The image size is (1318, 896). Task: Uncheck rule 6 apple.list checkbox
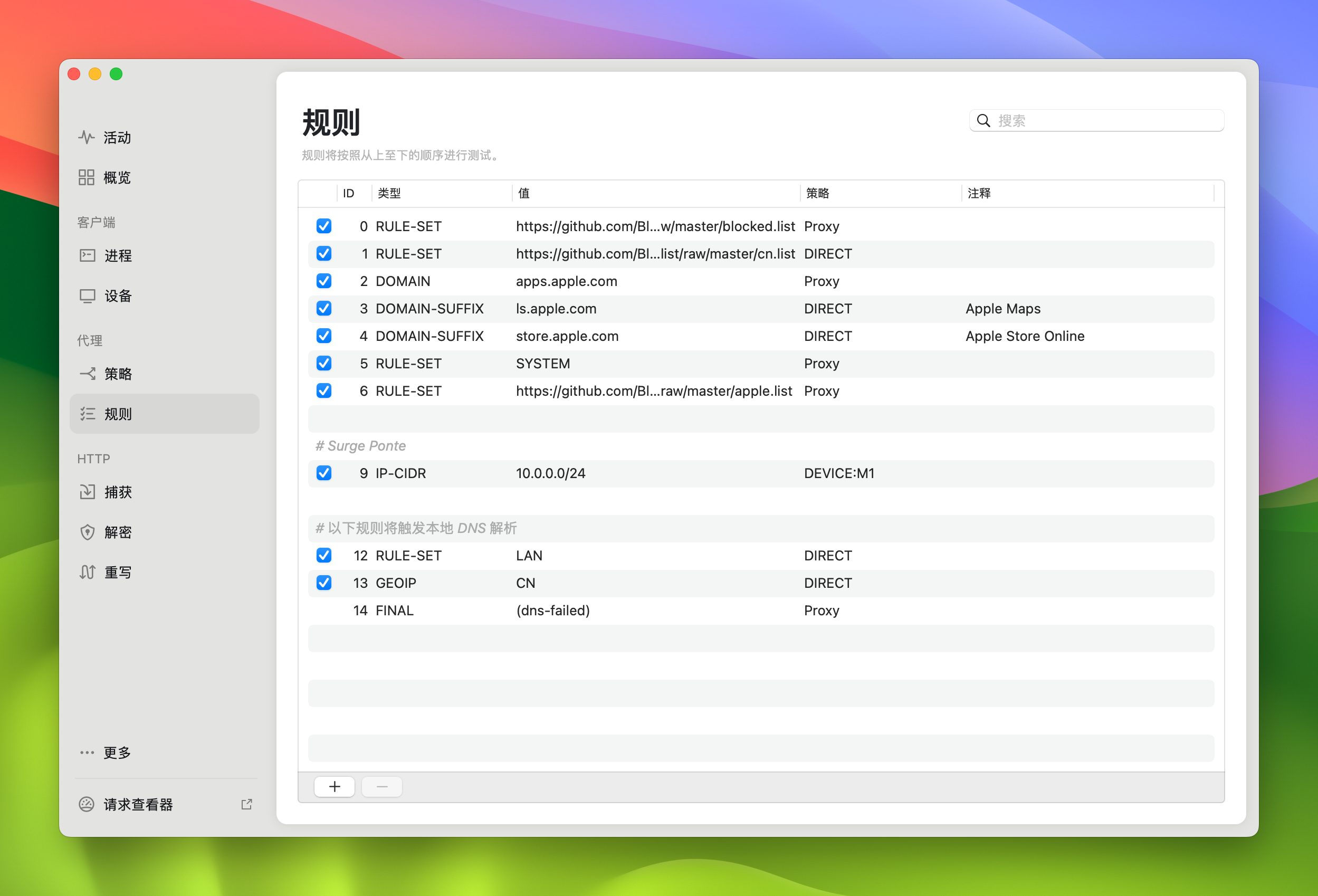(324, 390)
